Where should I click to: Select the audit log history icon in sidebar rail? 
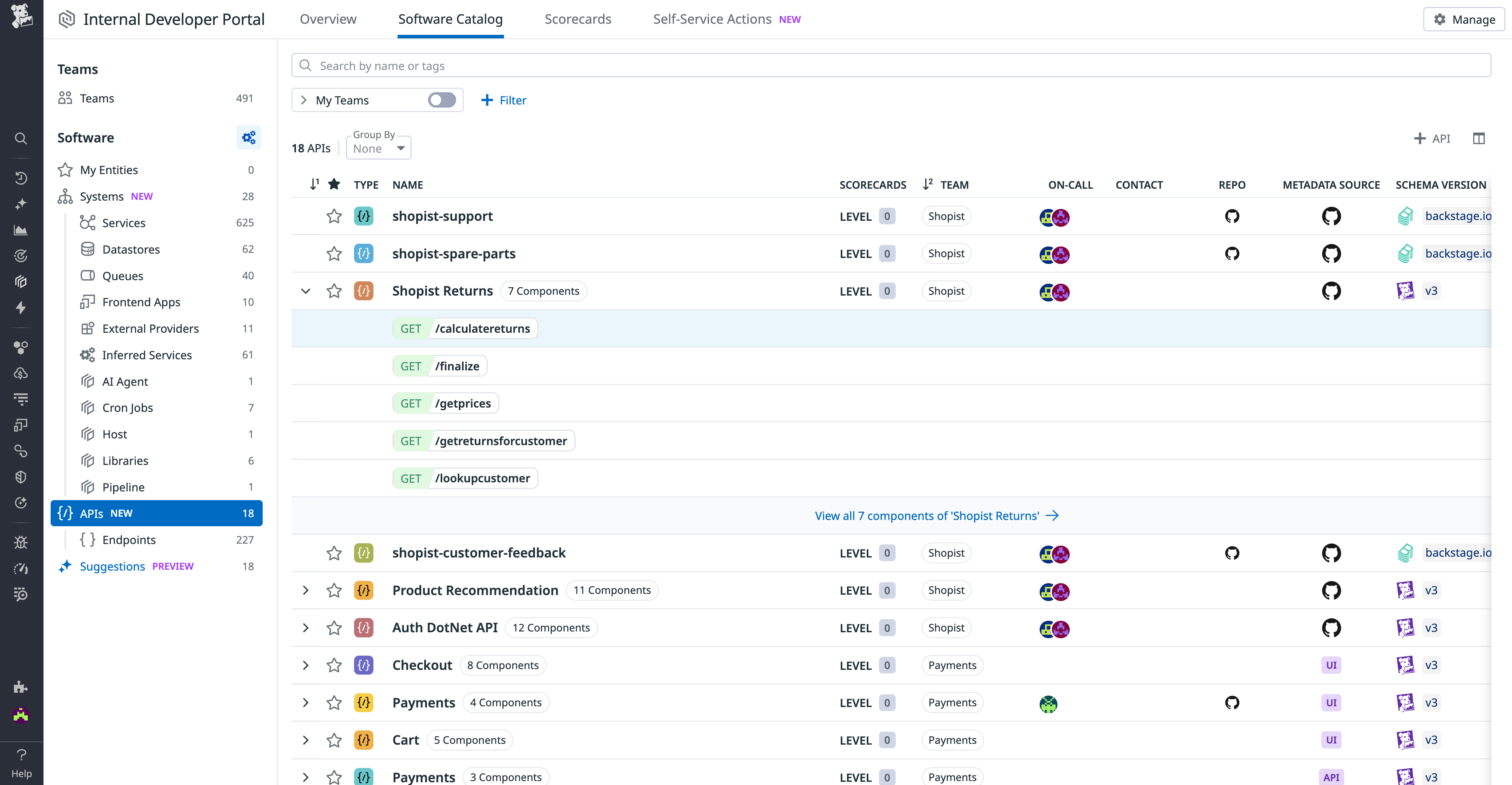[21, 177]
